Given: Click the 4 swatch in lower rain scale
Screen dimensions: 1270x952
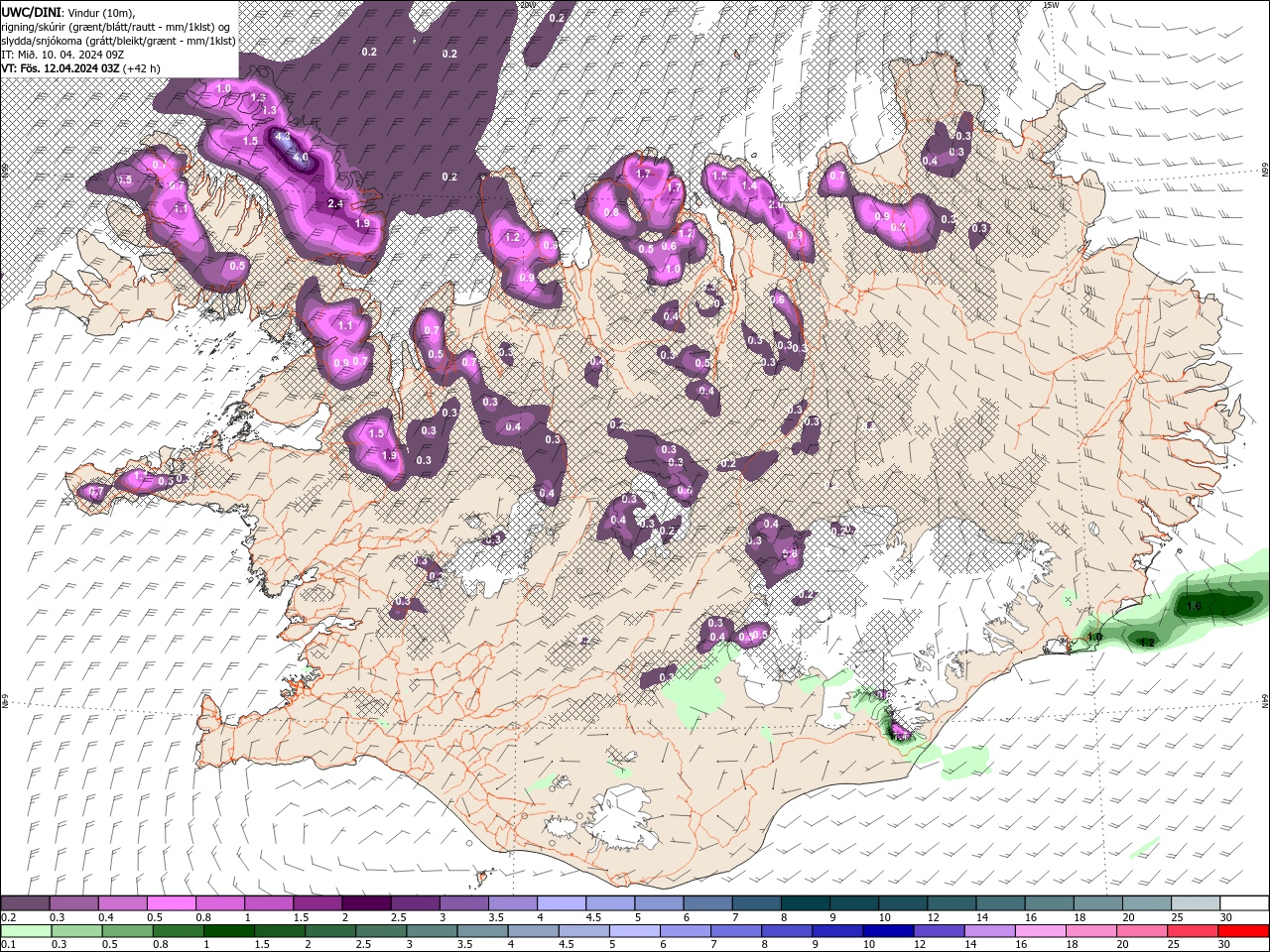Looking at the screenshot, I should click(x=533, y=931).
